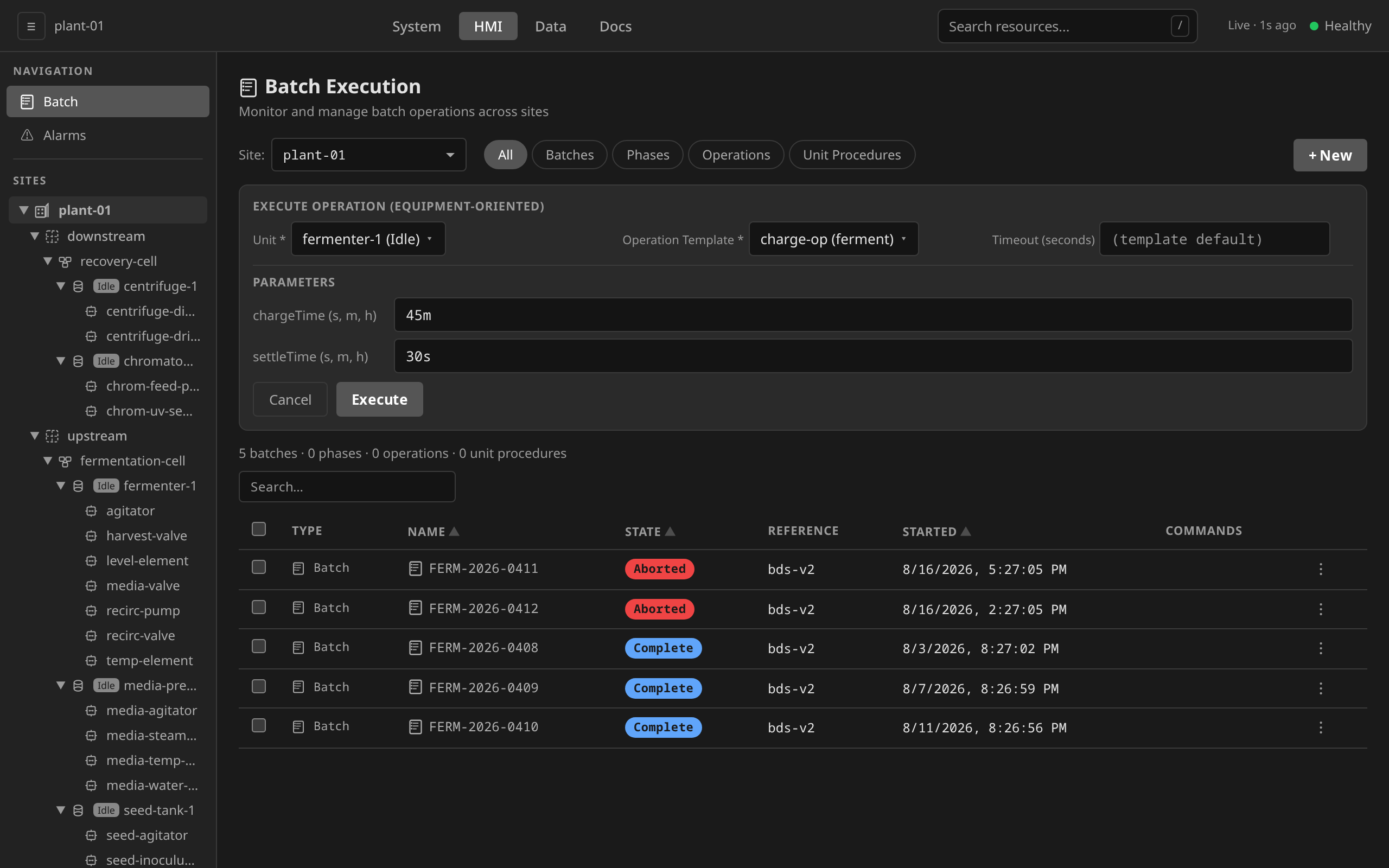Click the Alarms warning icon
The width and height of the screenshot is (1389, 868).
[x=27, y=135]
